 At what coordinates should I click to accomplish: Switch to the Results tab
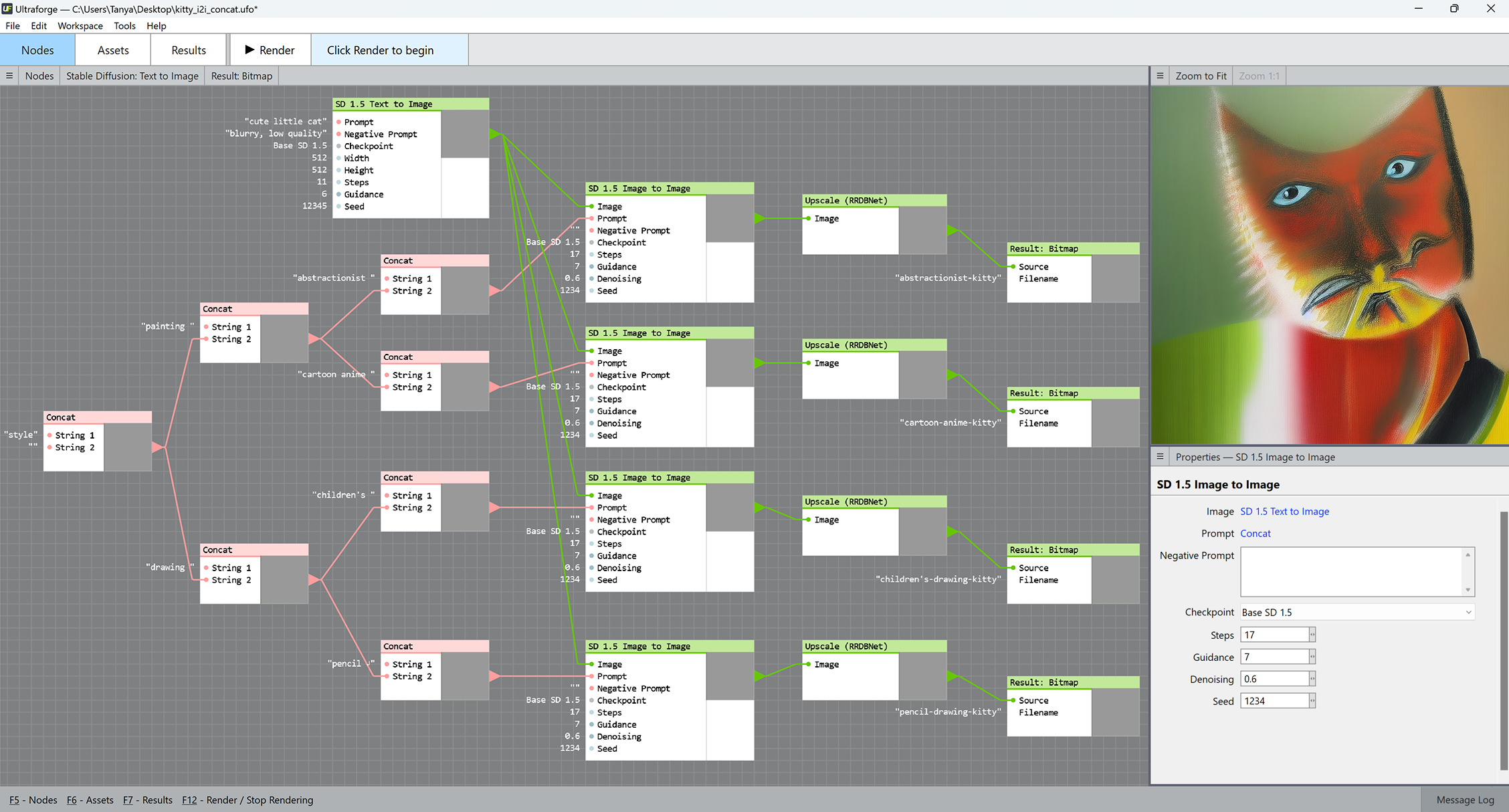click(x=189, y=50)
